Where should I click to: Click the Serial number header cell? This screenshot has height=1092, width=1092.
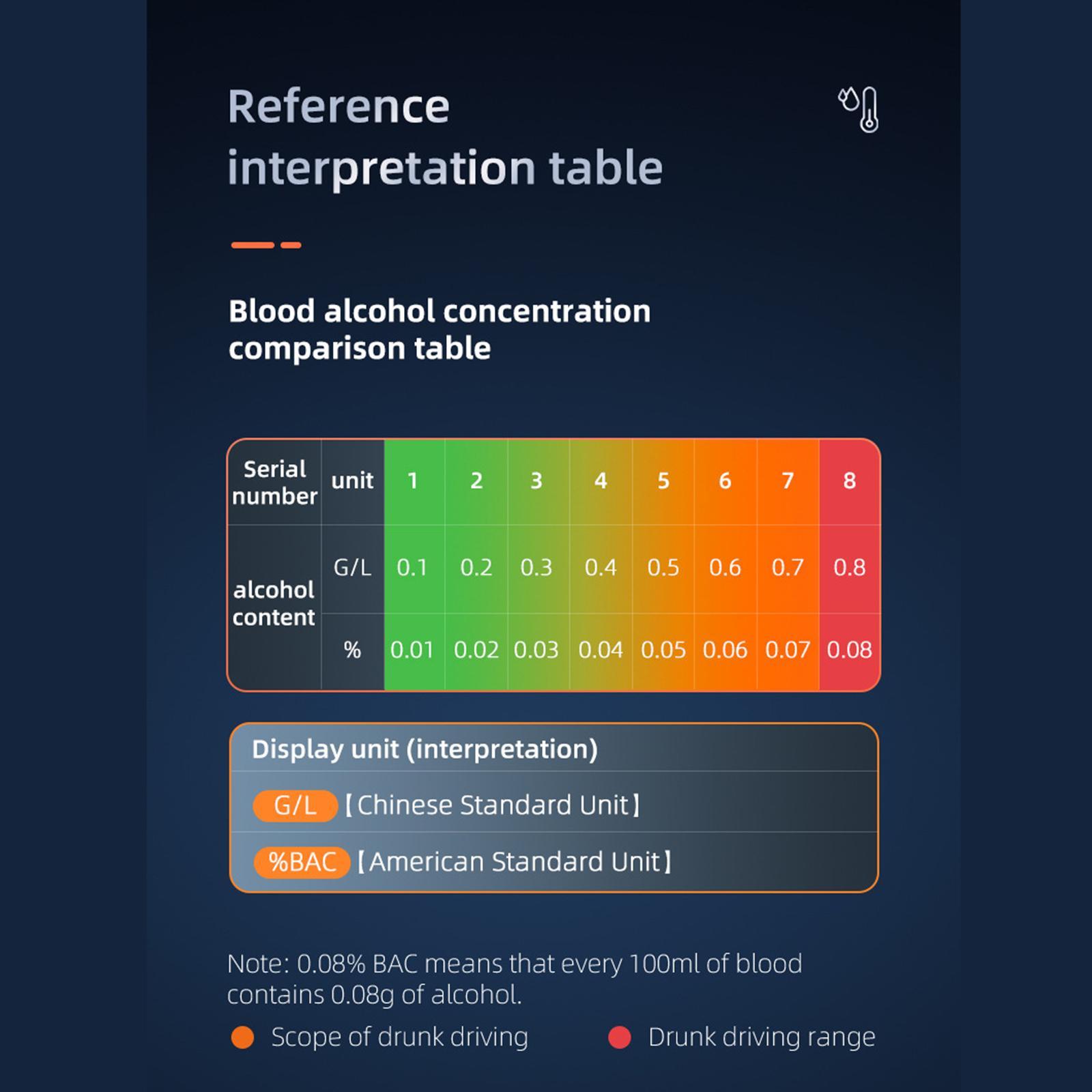[x=274, y=483]
